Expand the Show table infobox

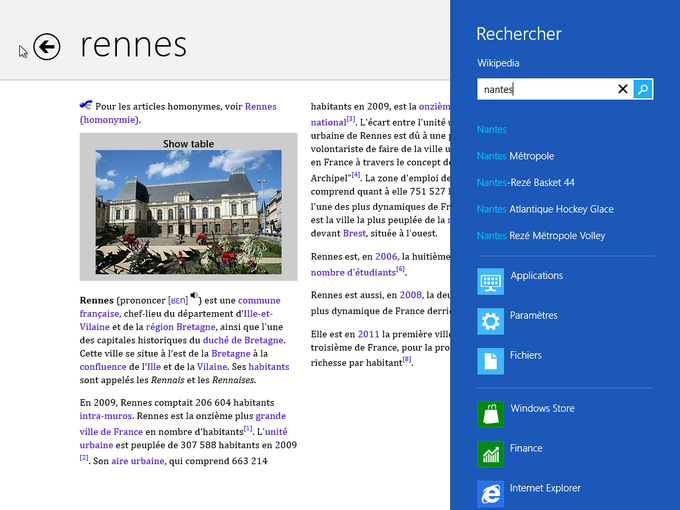pos(188,144)
